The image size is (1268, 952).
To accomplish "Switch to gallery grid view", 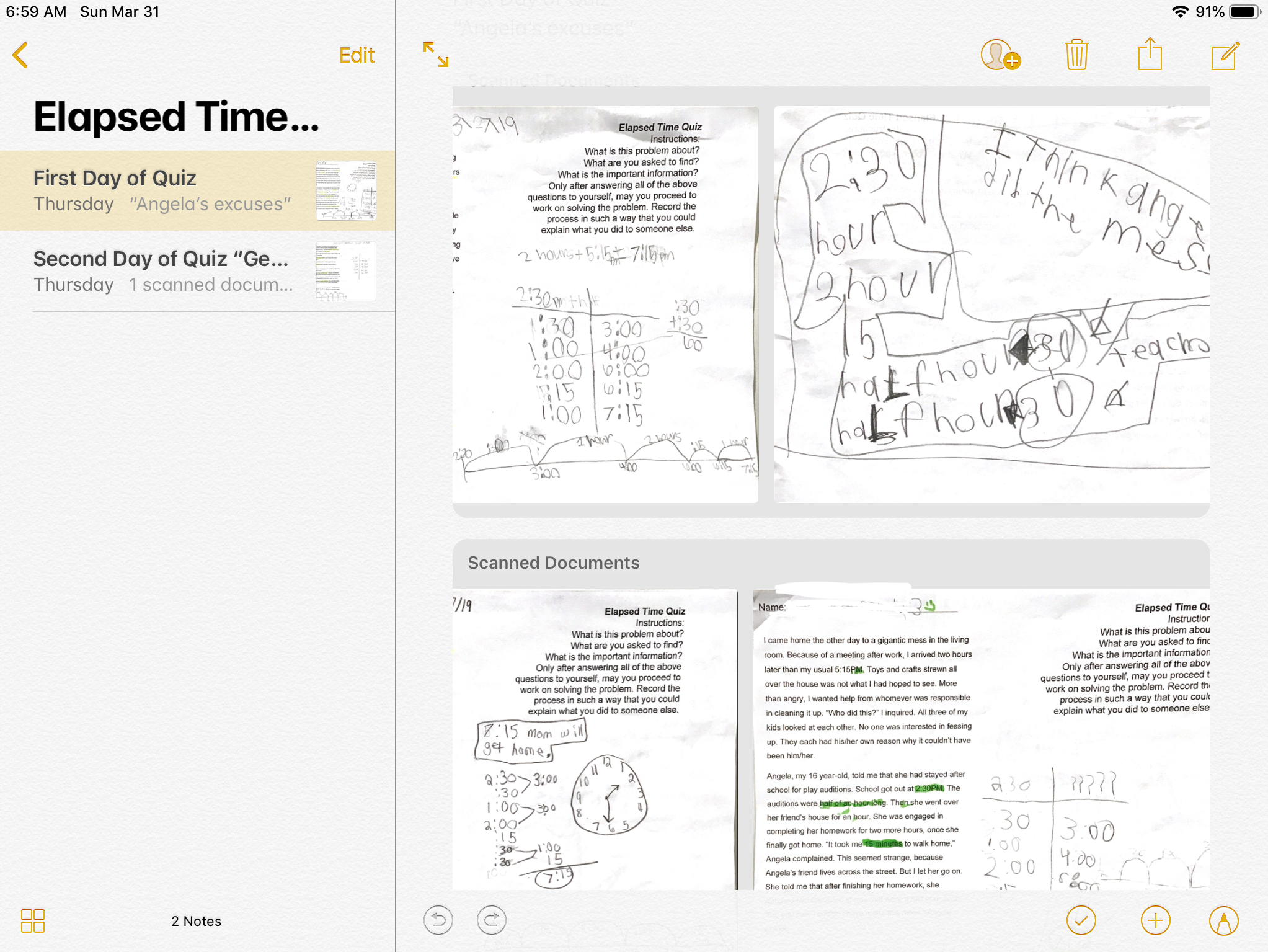I will [x=32, y=920].
